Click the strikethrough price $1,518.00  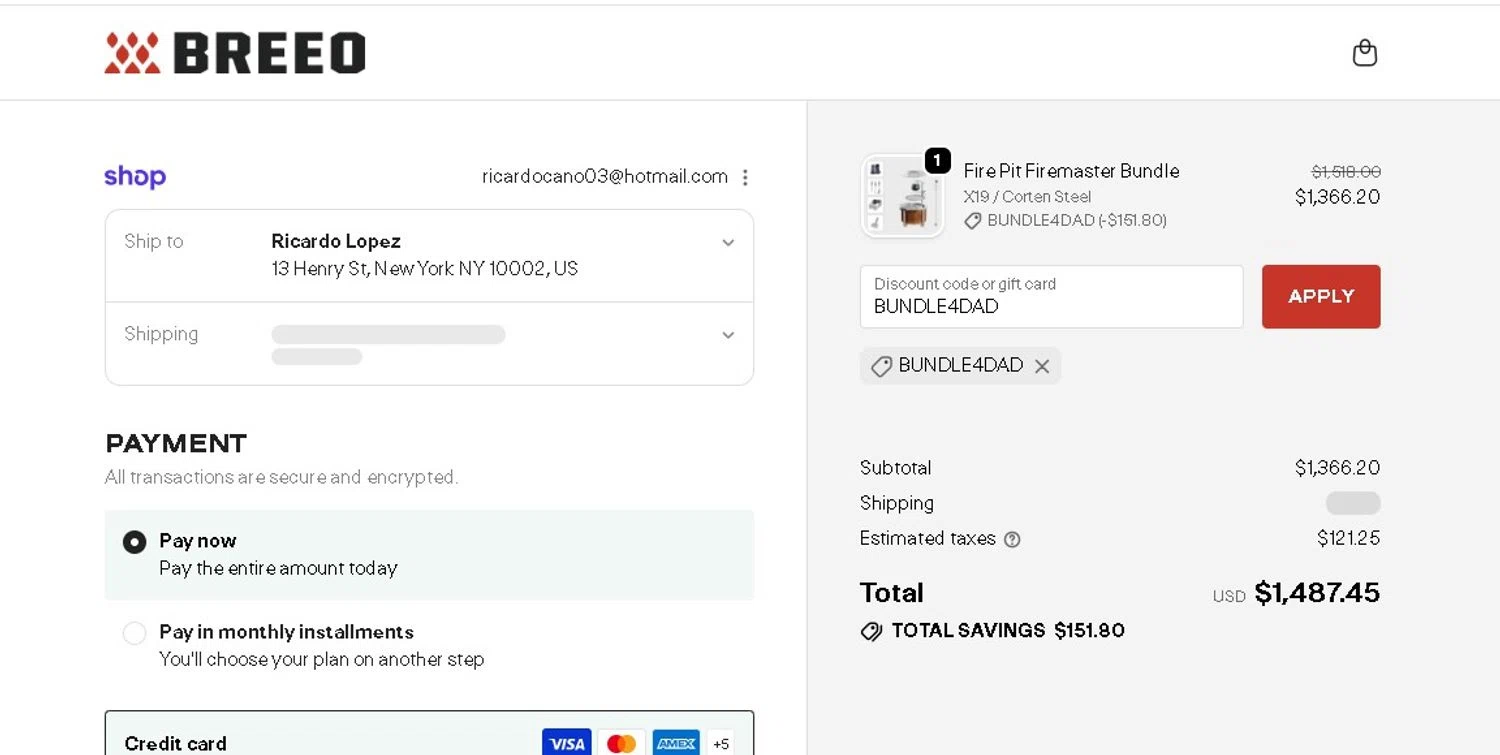(1346, 172)
